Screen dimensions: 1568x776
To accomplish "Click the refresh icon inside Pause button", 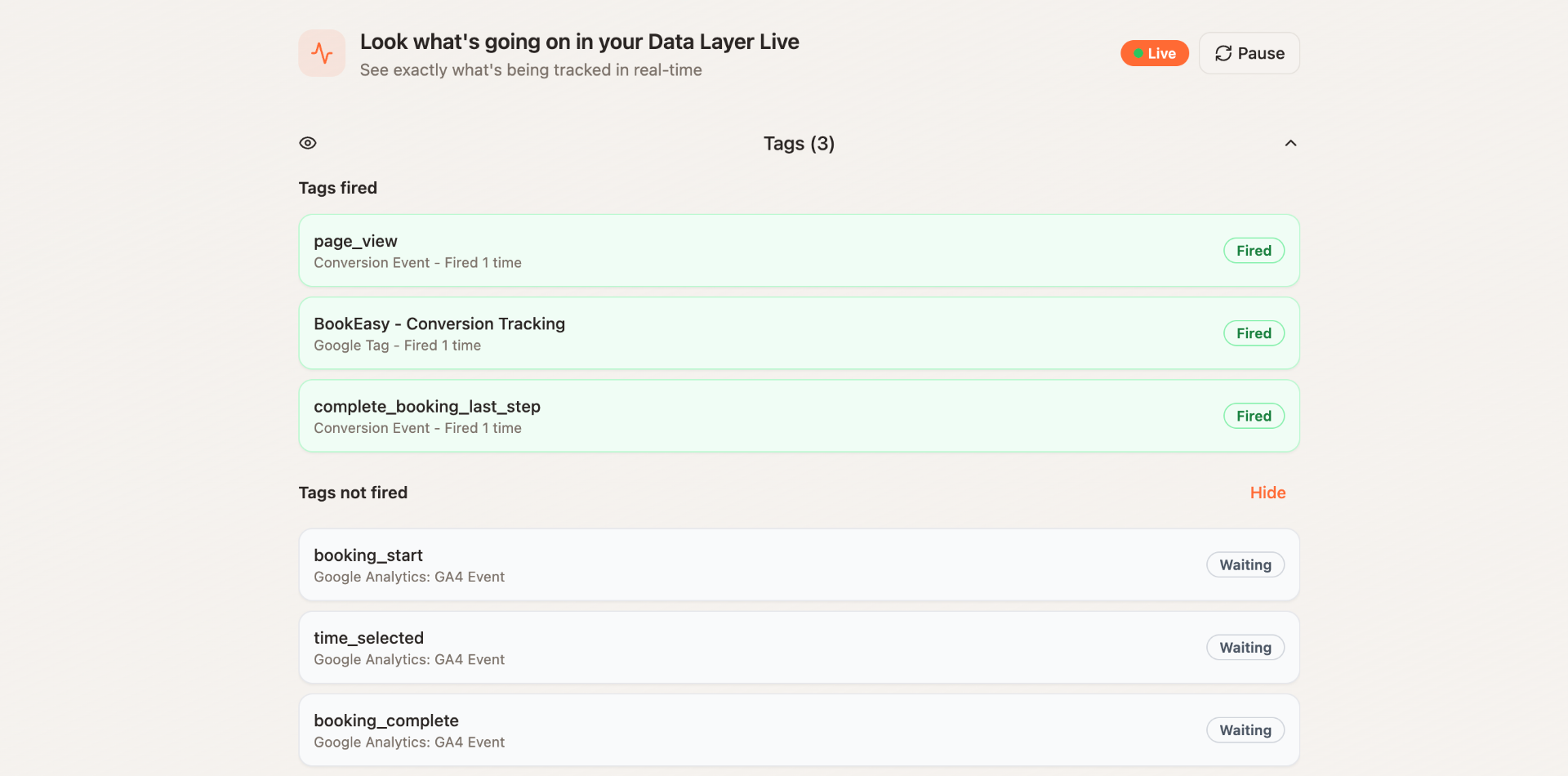I will click(x=1223, y=53).
